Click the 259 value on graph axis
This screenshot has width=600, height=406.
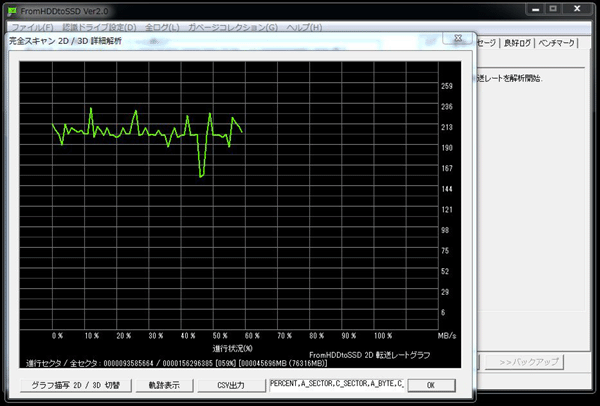447,86
